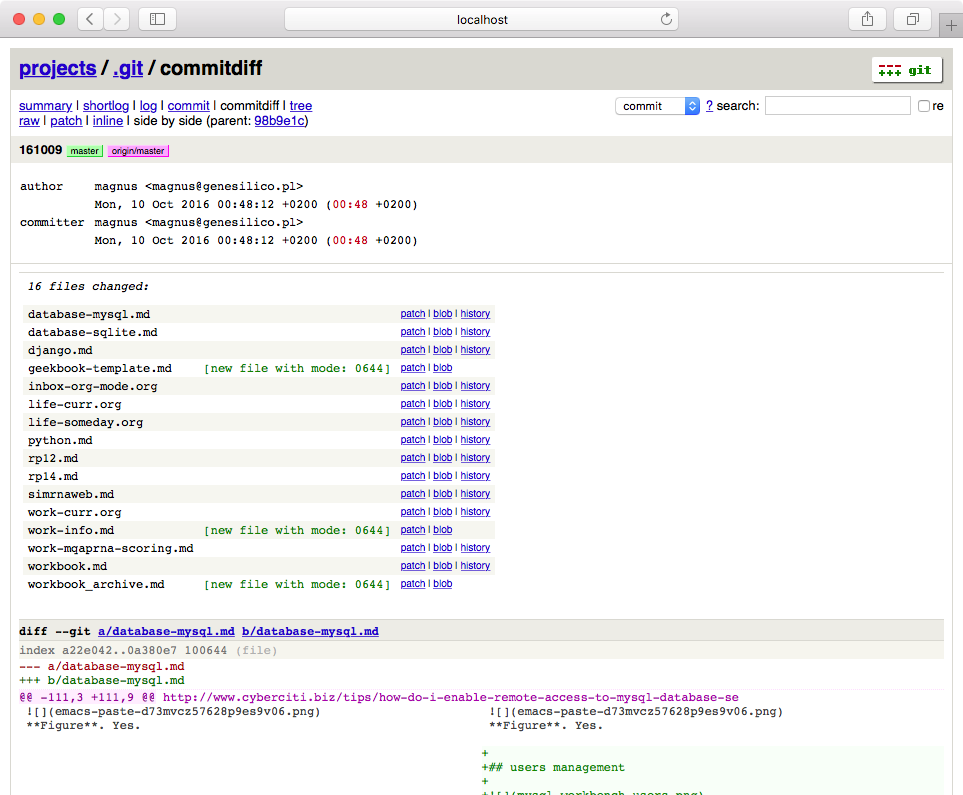
Task: Click the git logo image
Action: (x=906, y=70)
